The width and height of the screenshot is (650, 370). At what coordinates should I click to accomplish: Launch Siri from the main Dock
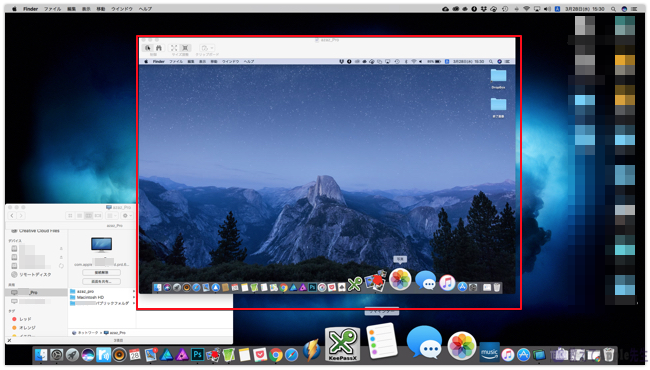coord(88,355)
